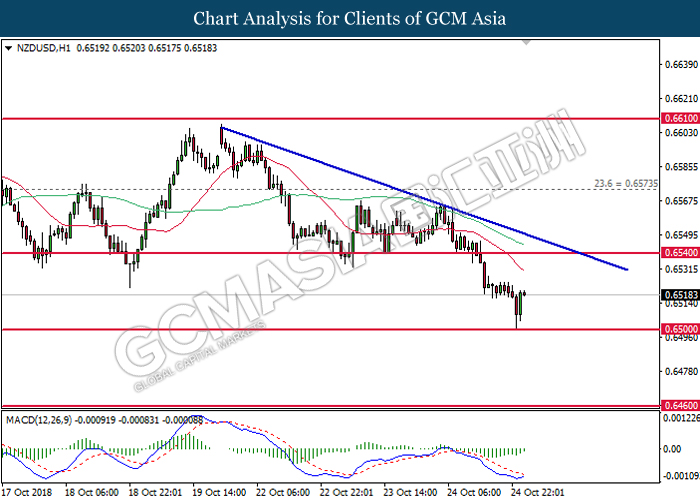Select the current price tag 0.65183
This screenshot has height=500, width=700.
pyautogui.click(x=680, y=295)
